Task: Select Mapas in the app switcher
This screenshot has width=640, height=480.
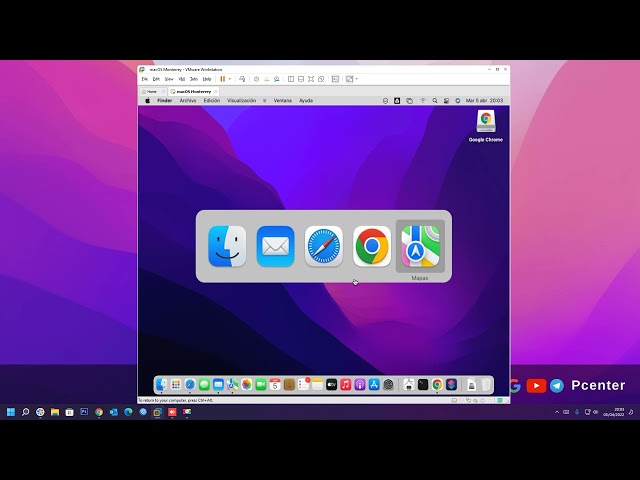Action: click(x=420, y=246)
